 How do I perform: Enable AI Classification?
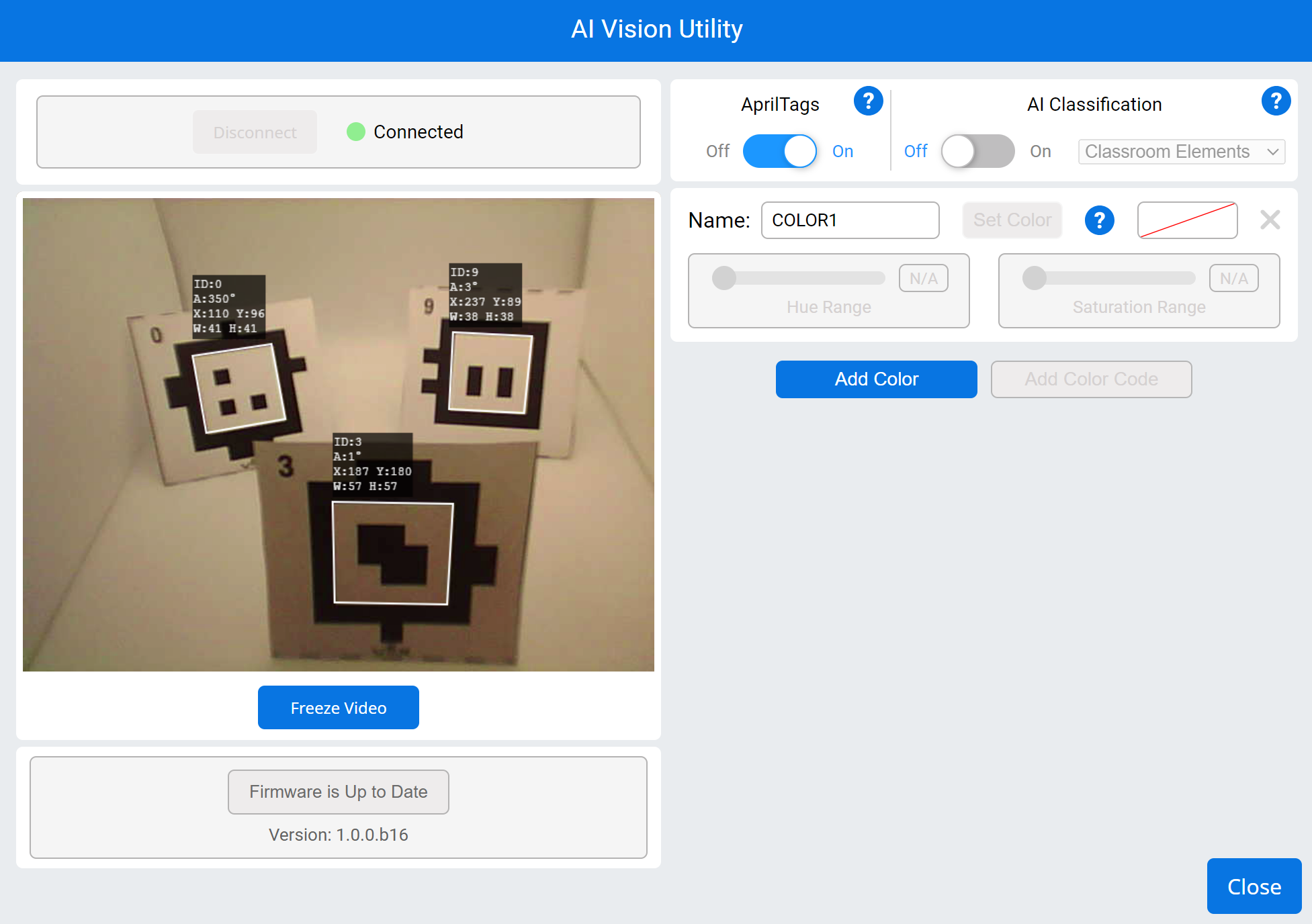click(977, 151)
